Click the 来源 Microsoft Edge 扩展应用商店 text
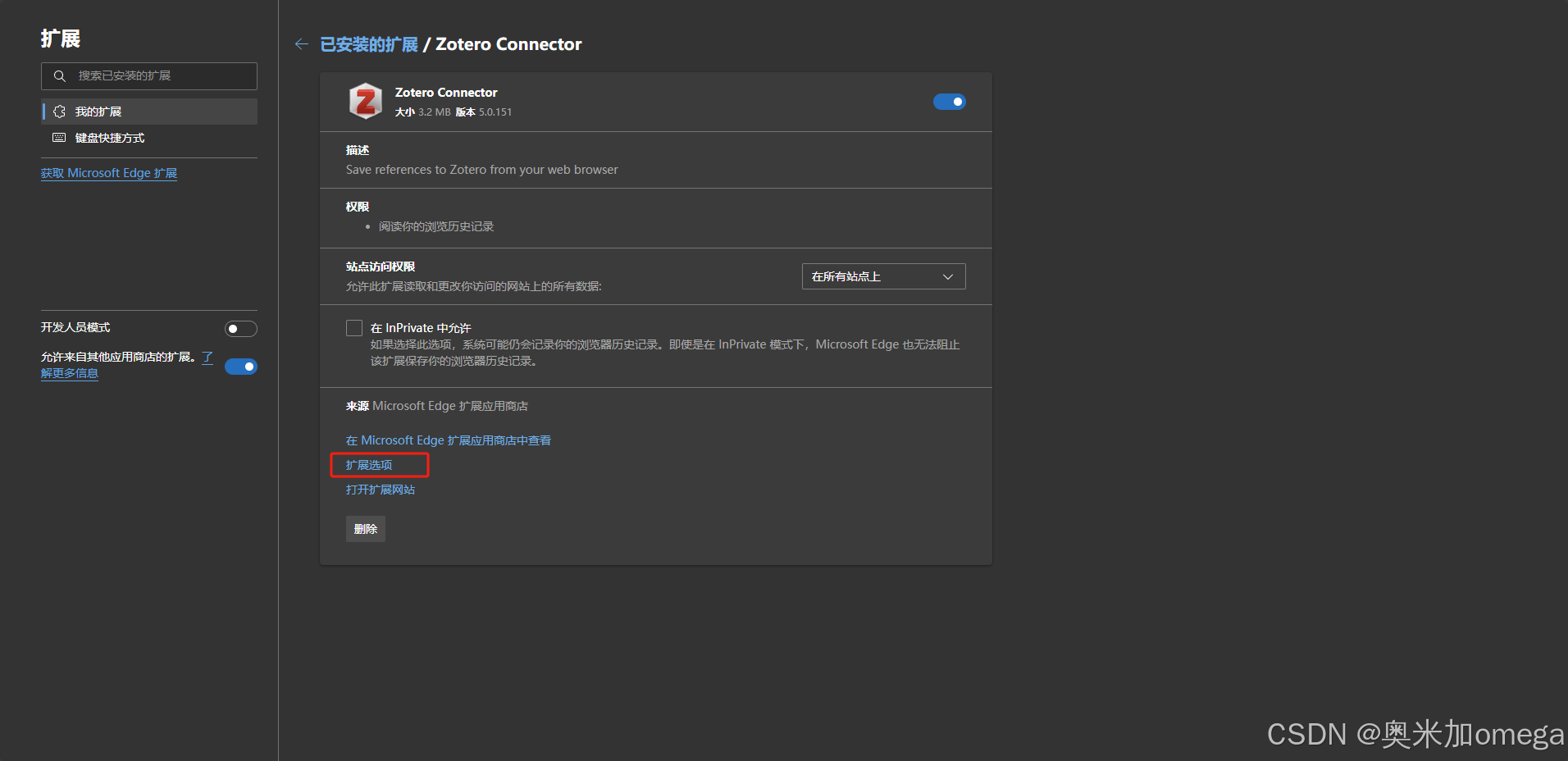The width and height of the screenshot is (1568, 761). tap(437, 406)
